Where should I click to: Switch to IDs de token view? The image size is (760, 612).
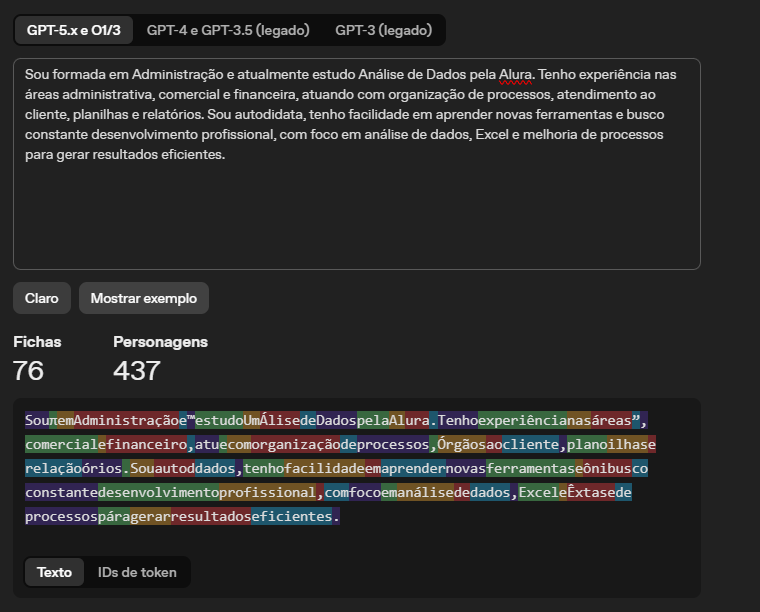[x=137, y=572]
